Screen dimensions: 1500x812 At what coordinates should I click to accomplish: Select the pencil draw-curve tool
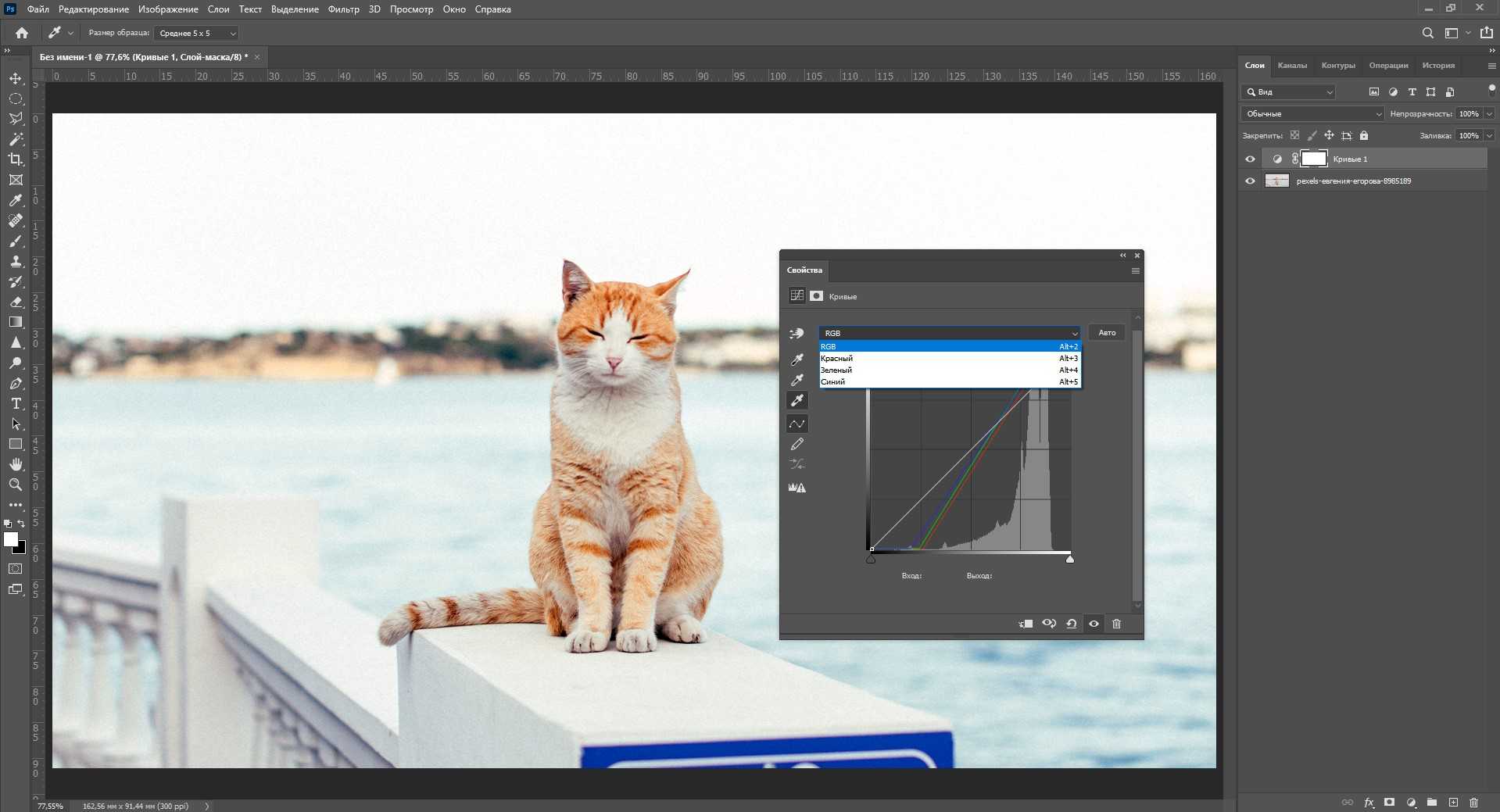797,444
